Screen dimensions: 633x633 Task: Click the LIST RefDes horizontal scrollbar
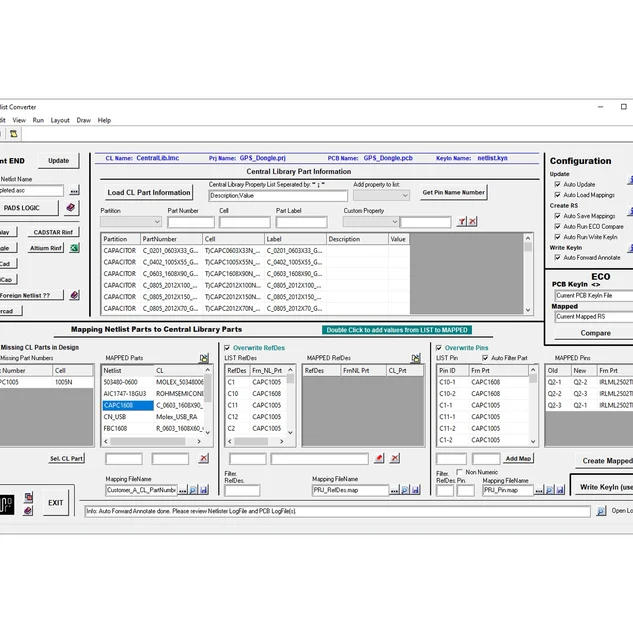256,441
